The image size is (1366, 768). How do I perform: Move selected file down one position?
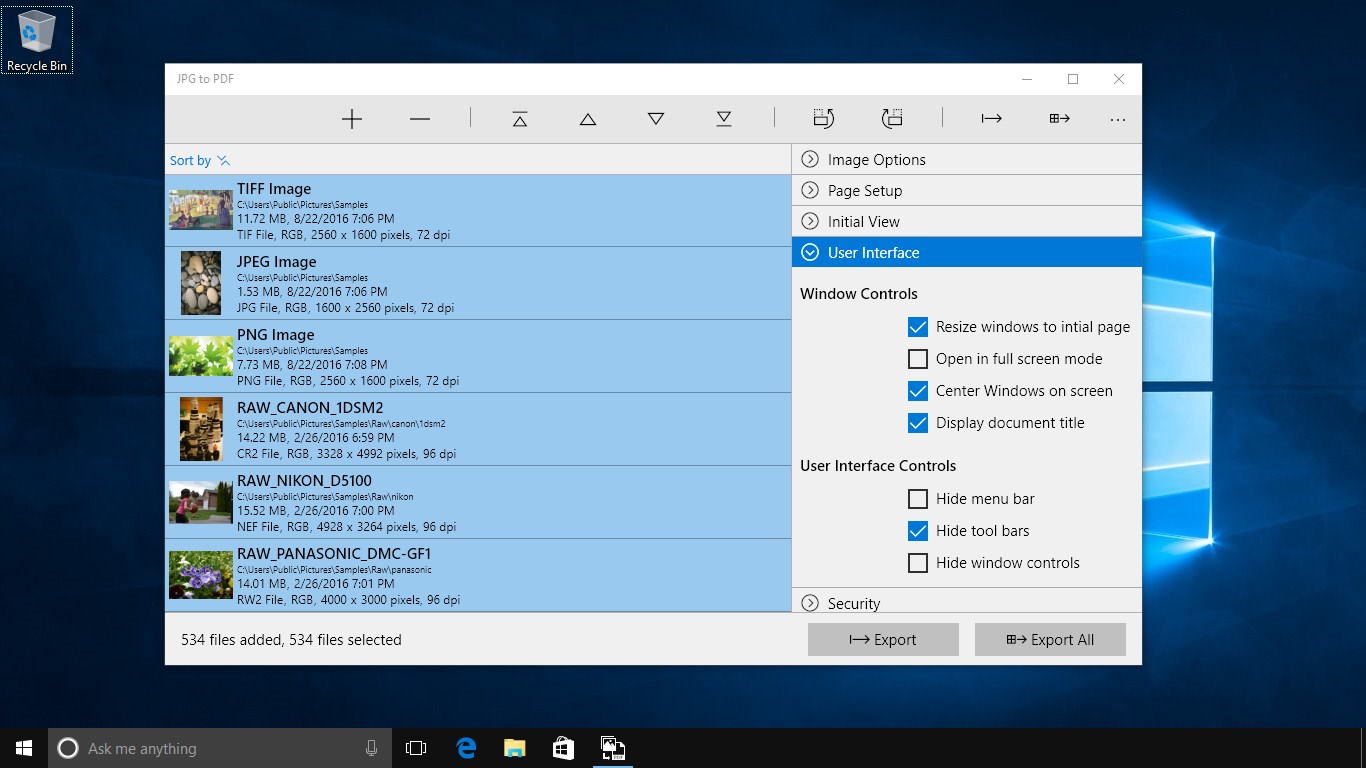(x=656, y=119)
